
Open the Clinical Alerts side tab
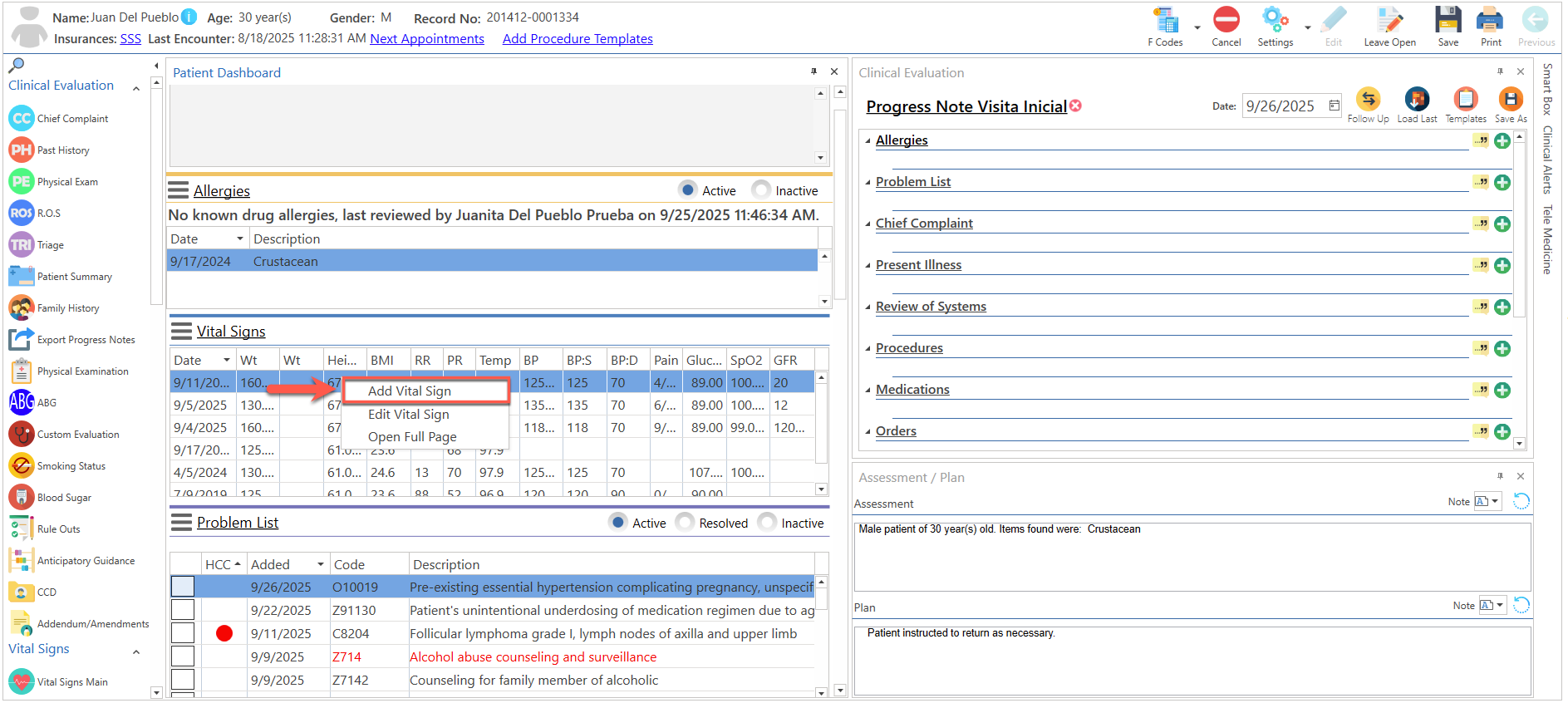[1547, 160]
